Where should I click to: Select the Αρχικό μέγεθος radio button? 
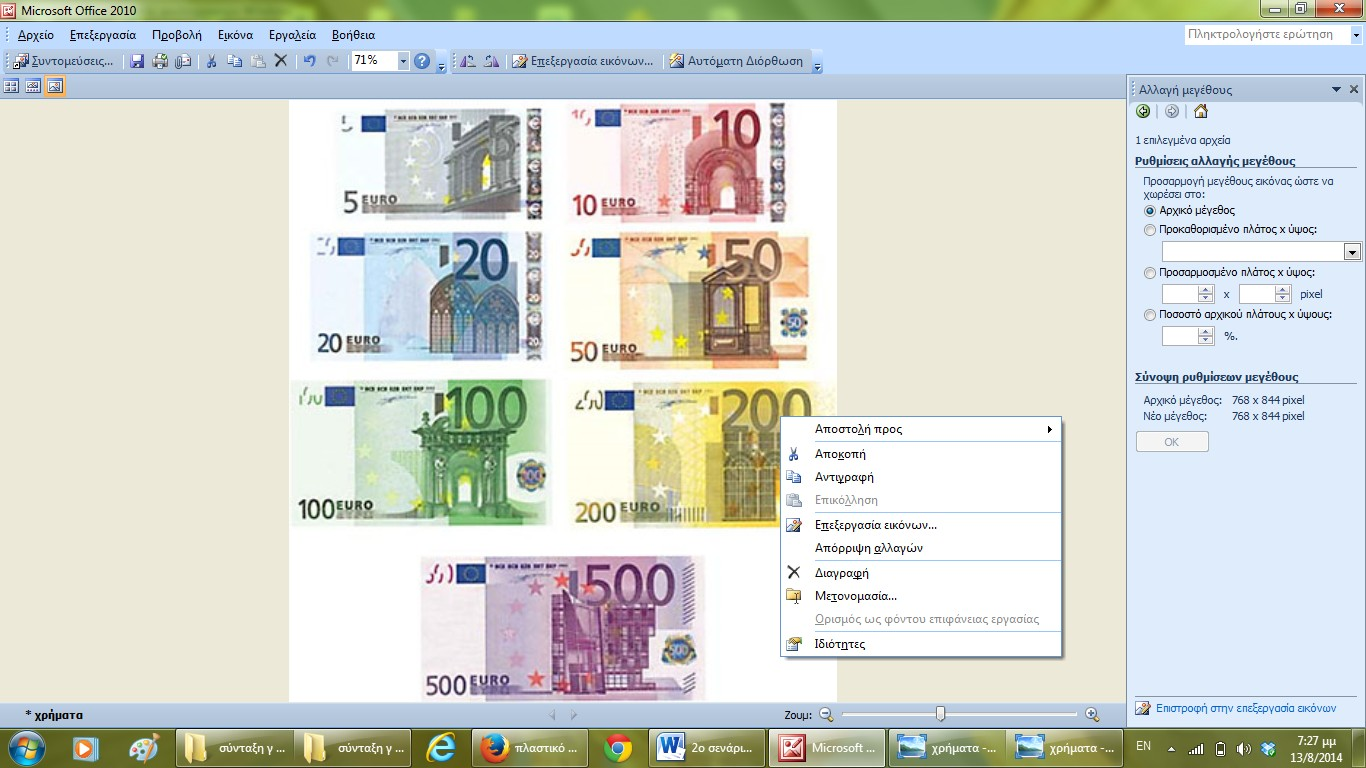coord(1149,211)
